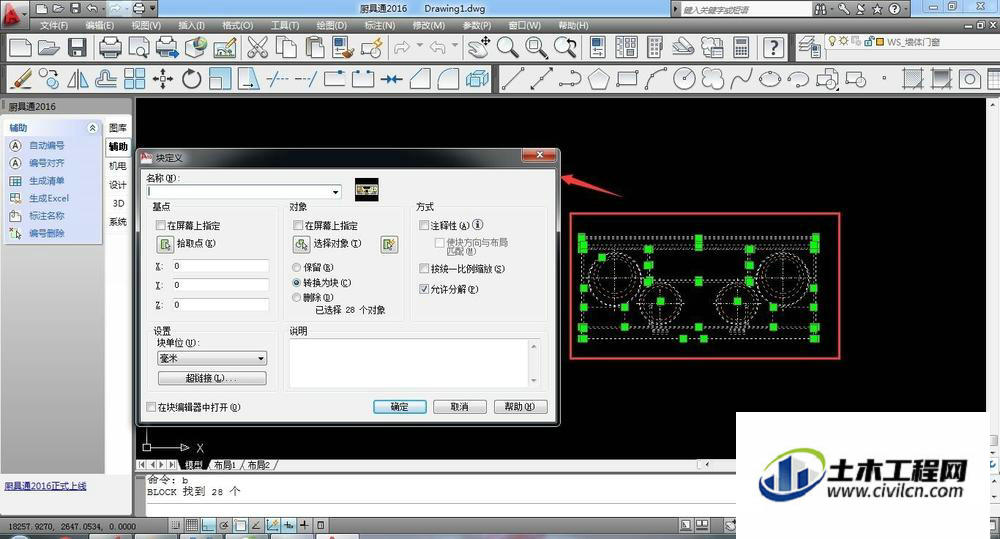Screen dimensions: 1000x539
Task: Select the Line drawing tool
Action: point(513,79)
